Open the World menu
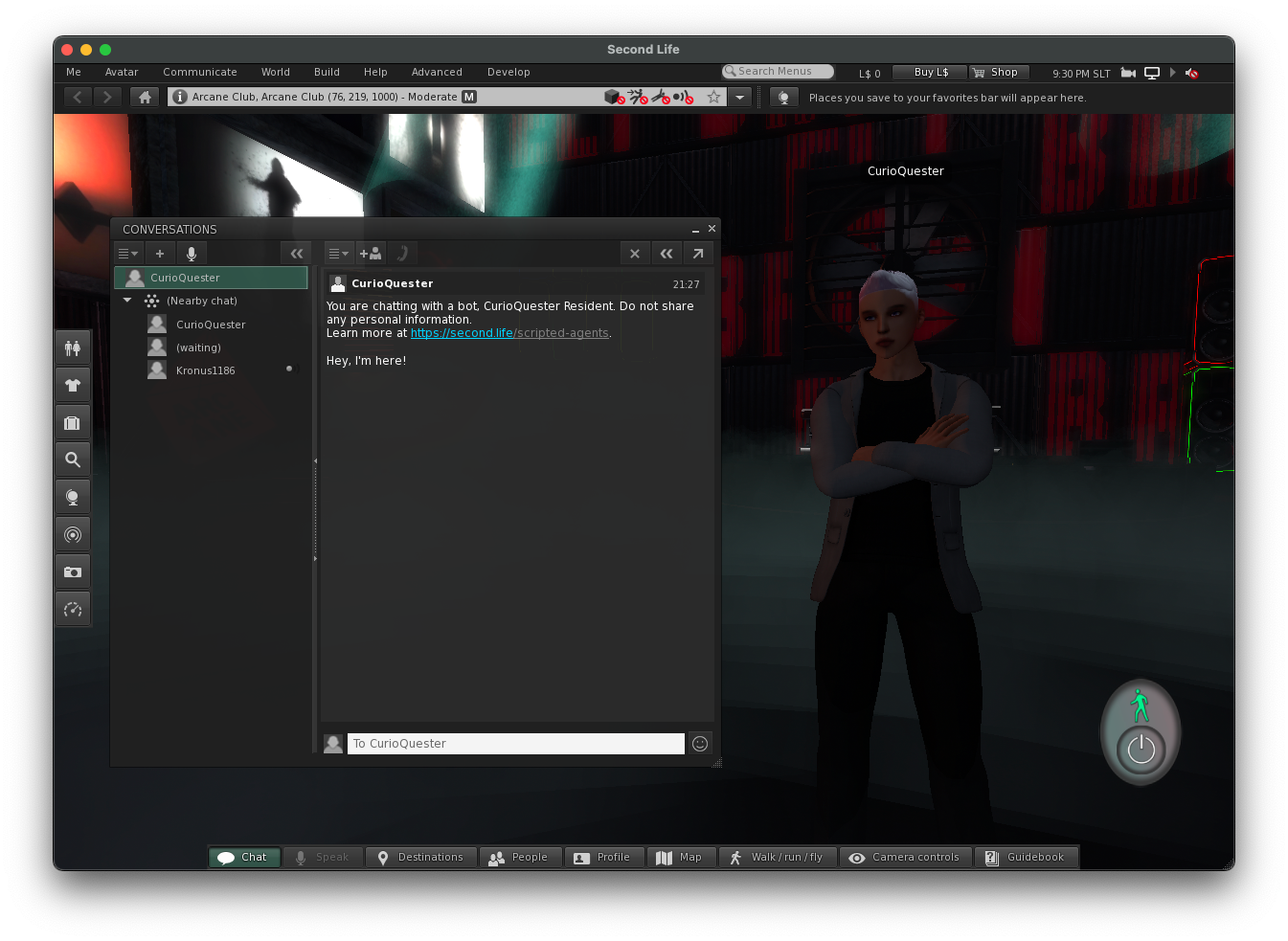 click(276, 72)
